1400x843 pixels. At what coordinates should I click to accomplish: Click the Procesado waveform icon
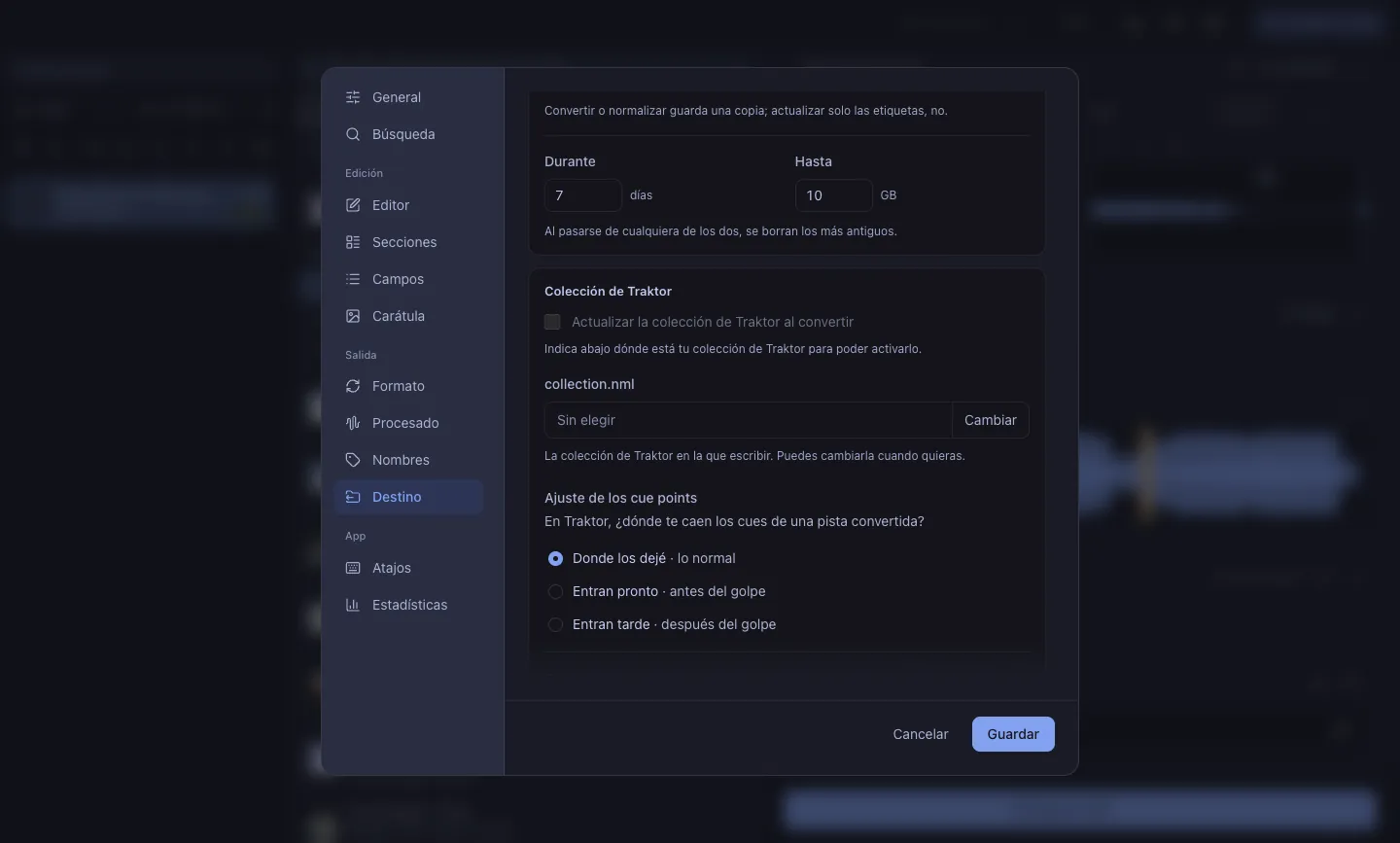point(353,423)
